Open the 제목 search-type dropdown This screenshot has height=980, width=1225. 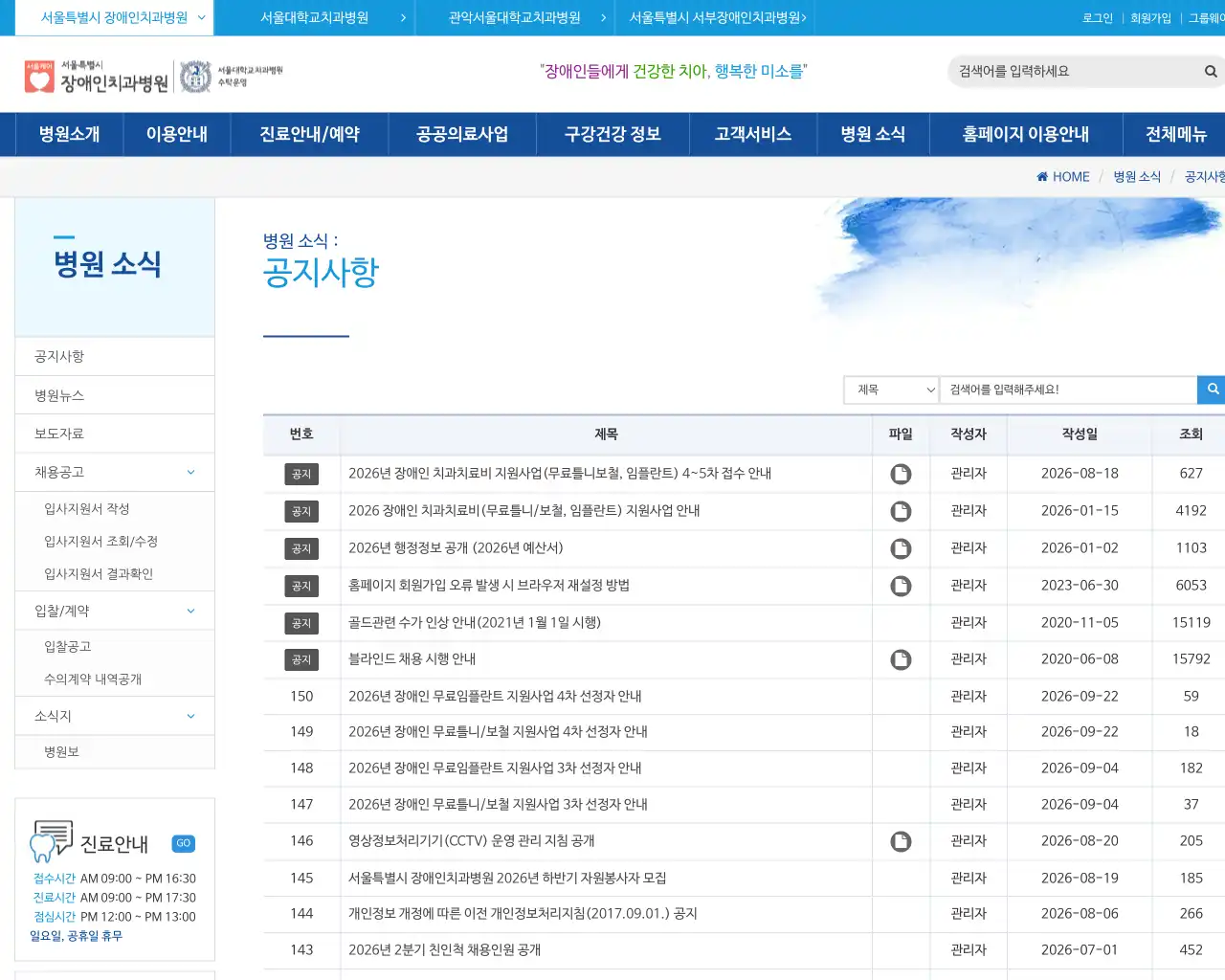[891, 390]
